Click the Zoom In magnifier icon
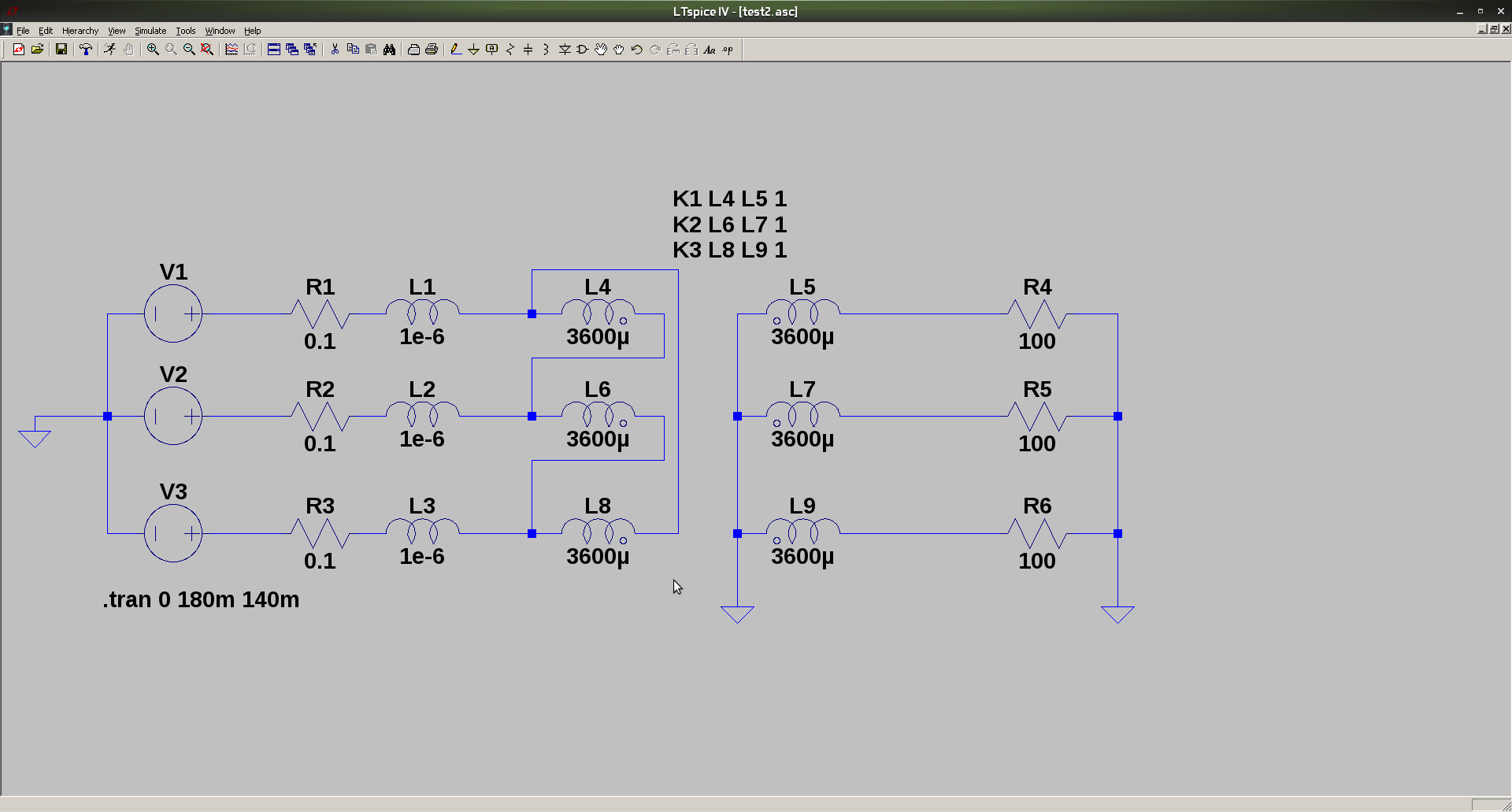 153,50
